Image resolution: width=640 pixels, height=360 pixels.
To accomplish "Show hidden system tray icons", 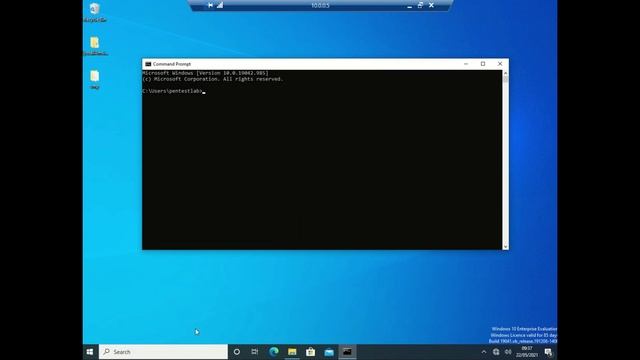I will (484, 352).
